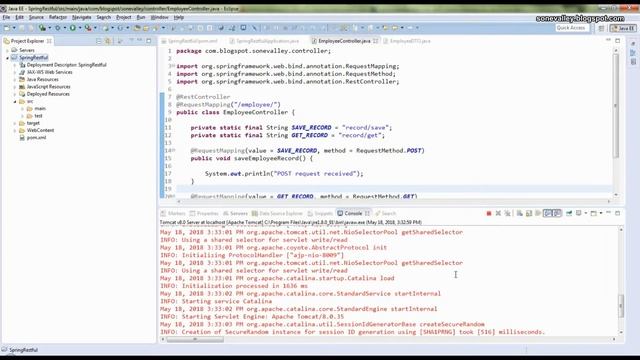Expand the Servers project node
The height and width of the screenshot is (360, 640).
point(7,50)
